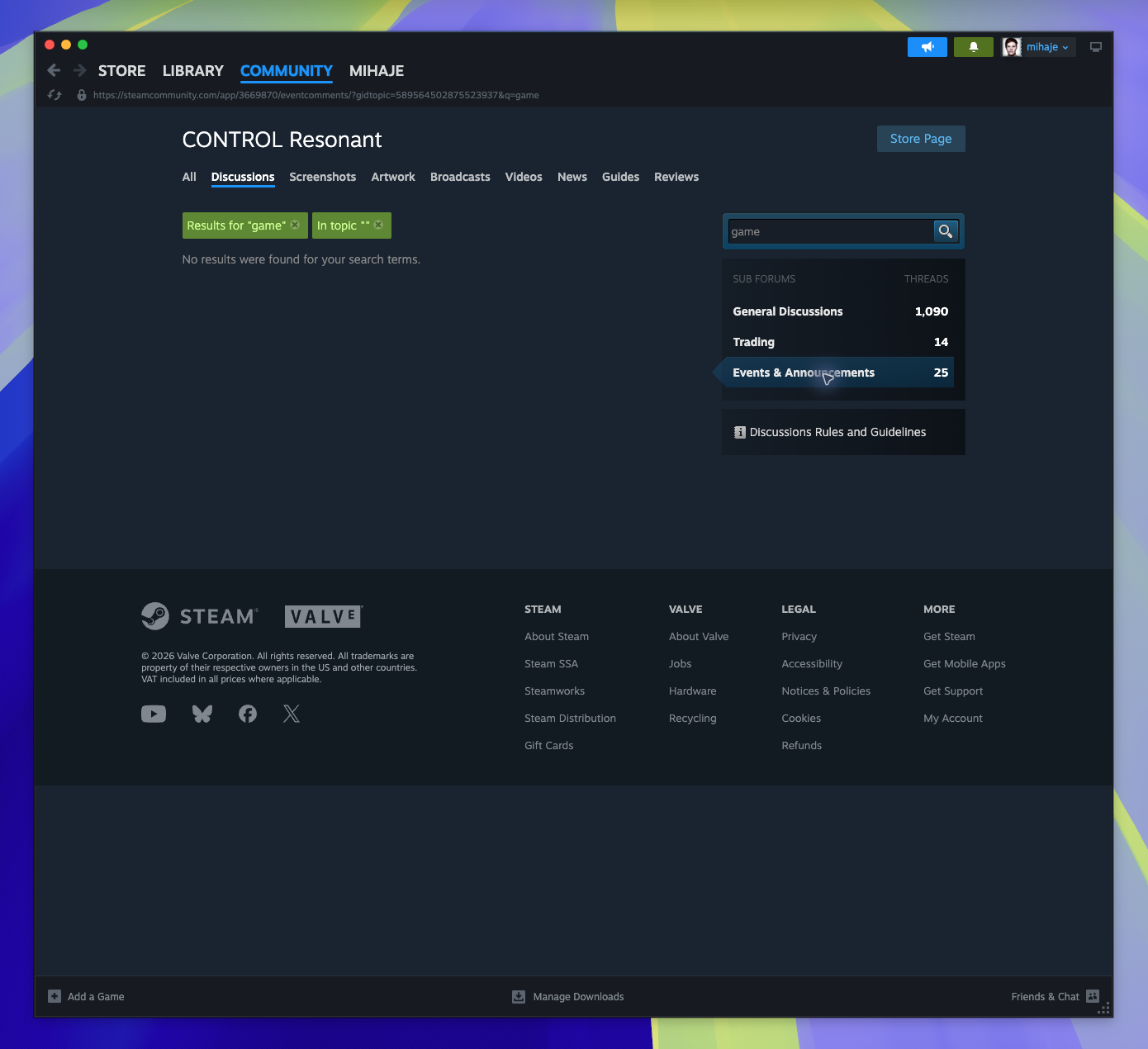This screenshot has height=1049, width=1148.
Task: Open the Reviews tab
Action: pyautogui.click(x=676, y=177)
